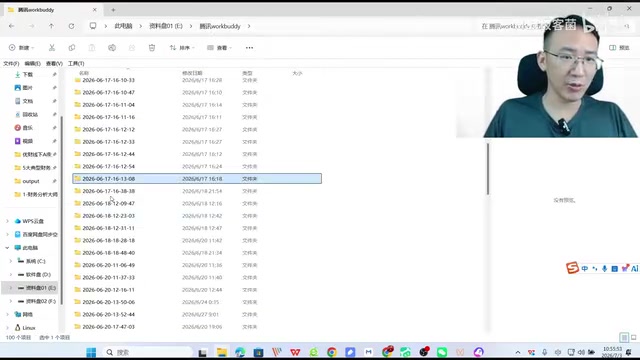Image resolution: width=640 pixels, height=360 pixels.
Task: Click the navigation pane scrollbar
Action: tap(62, 210)
